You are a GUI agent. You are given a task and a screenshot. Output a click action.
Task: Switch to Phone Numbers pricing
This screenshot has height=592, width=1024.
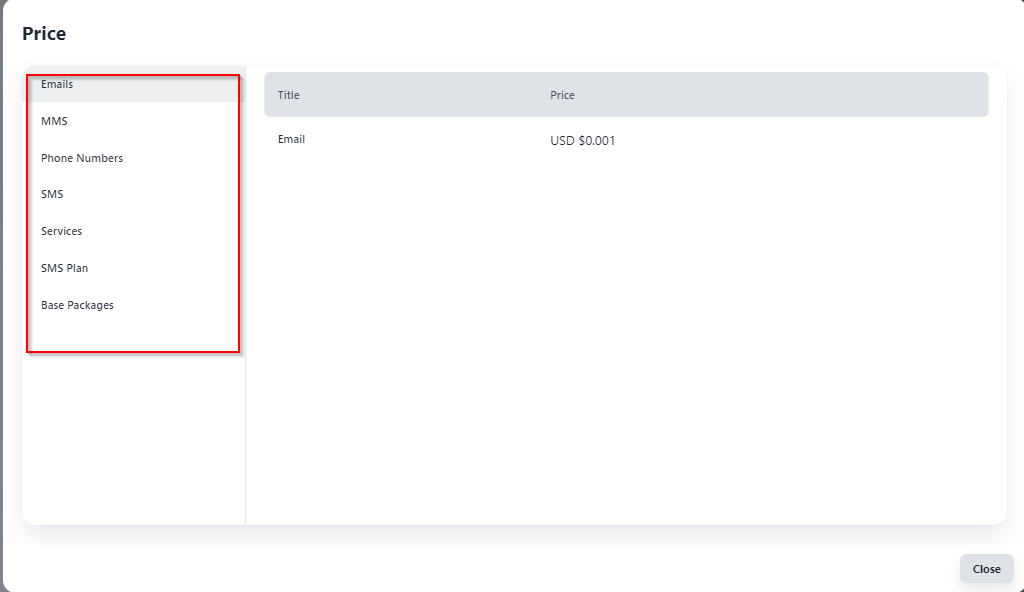coord(82,158)
